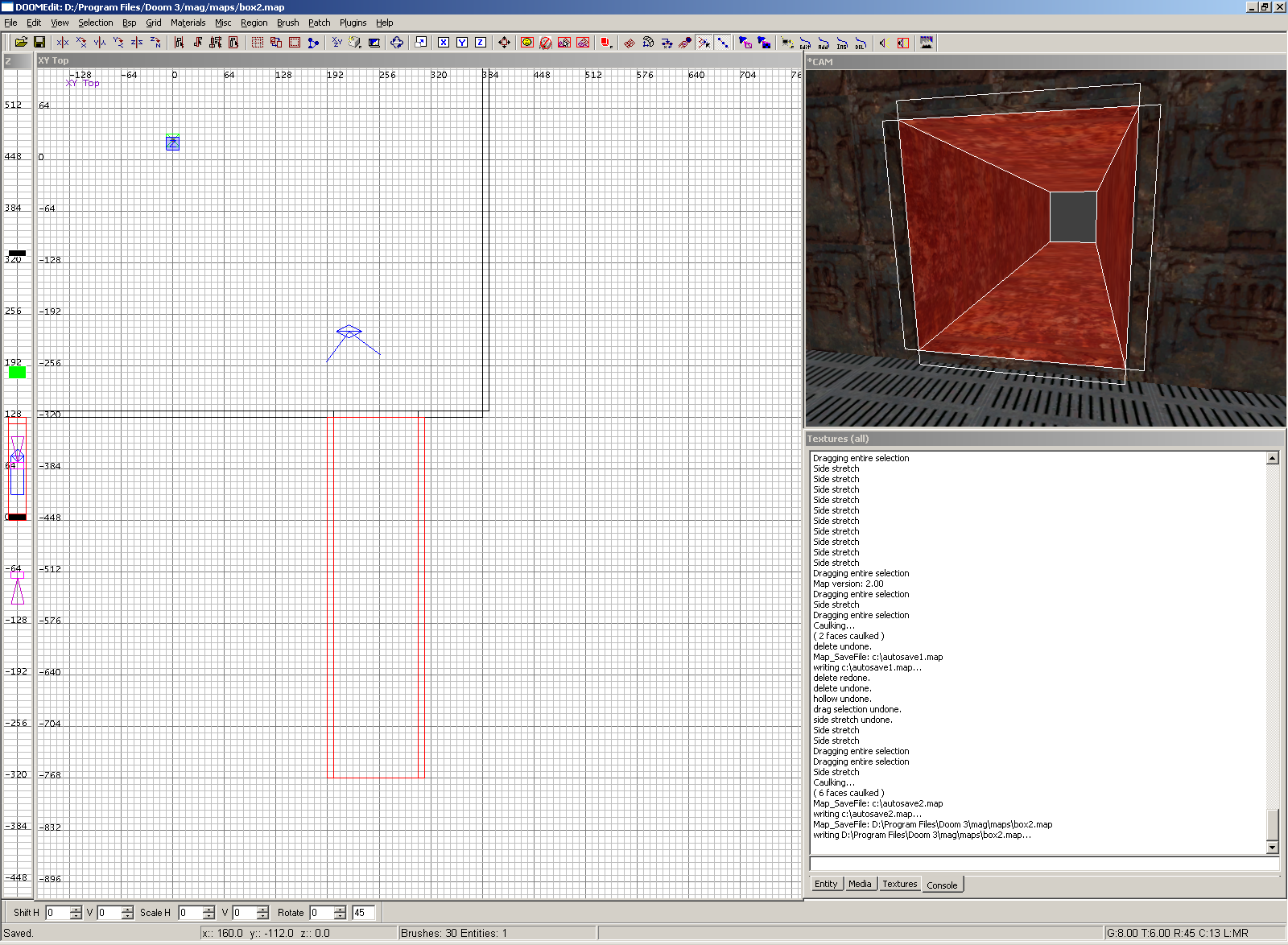Open the Brush menu
1288x945 pixels.
click(287, 23)
